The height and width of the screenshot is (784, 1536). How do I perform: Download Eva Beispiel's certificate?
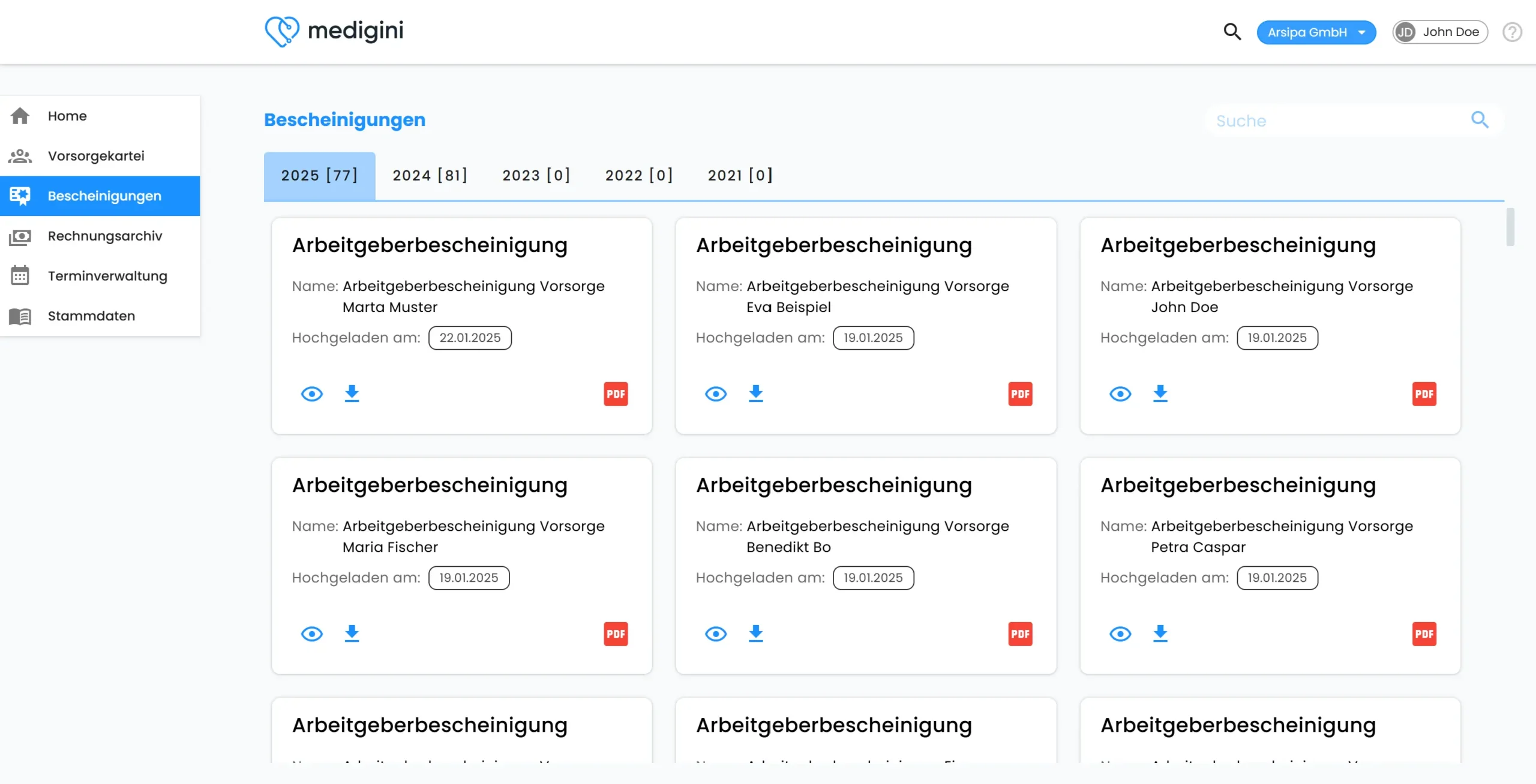(756, 393)
